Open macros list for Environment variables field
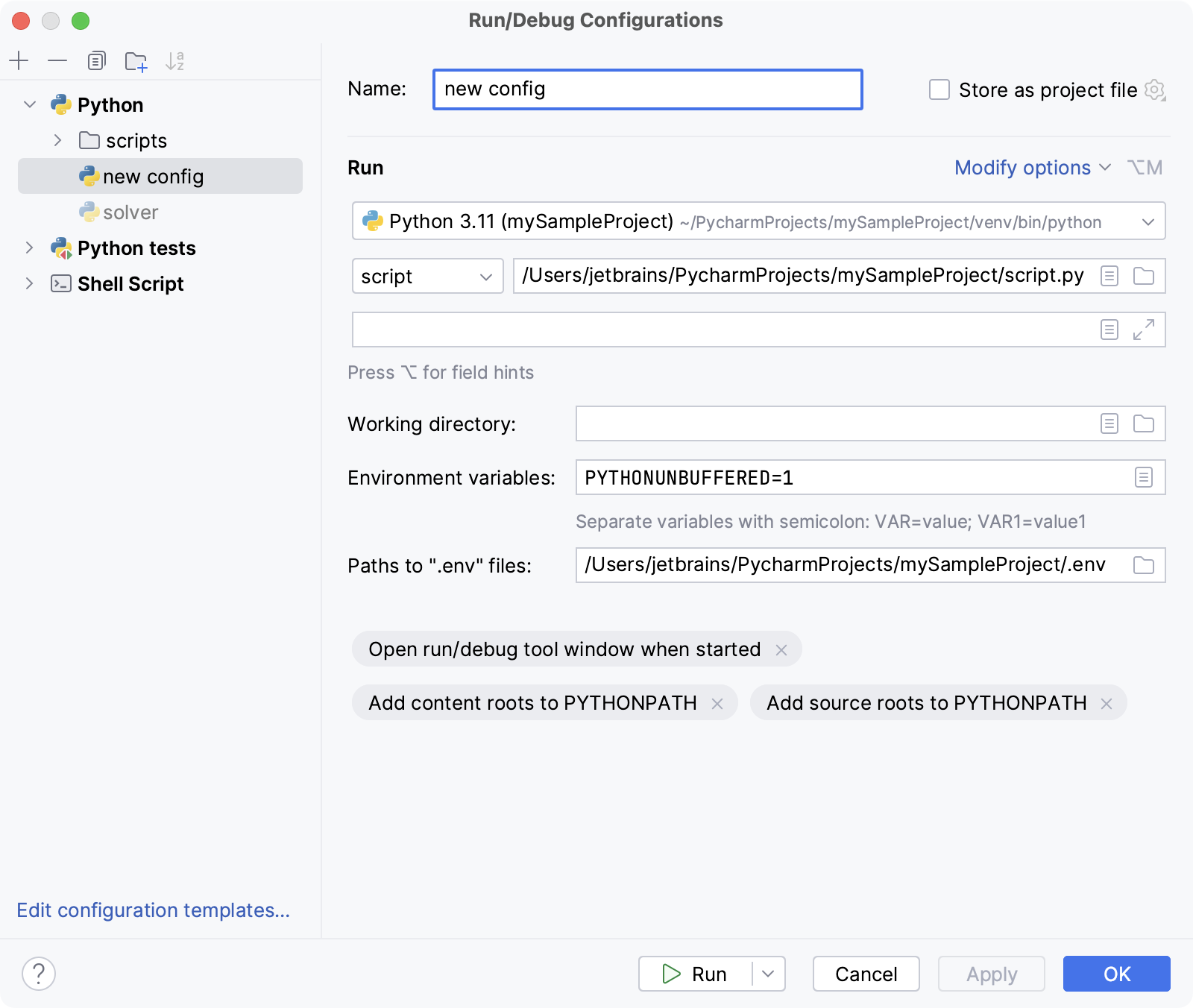 point(1143,477)
